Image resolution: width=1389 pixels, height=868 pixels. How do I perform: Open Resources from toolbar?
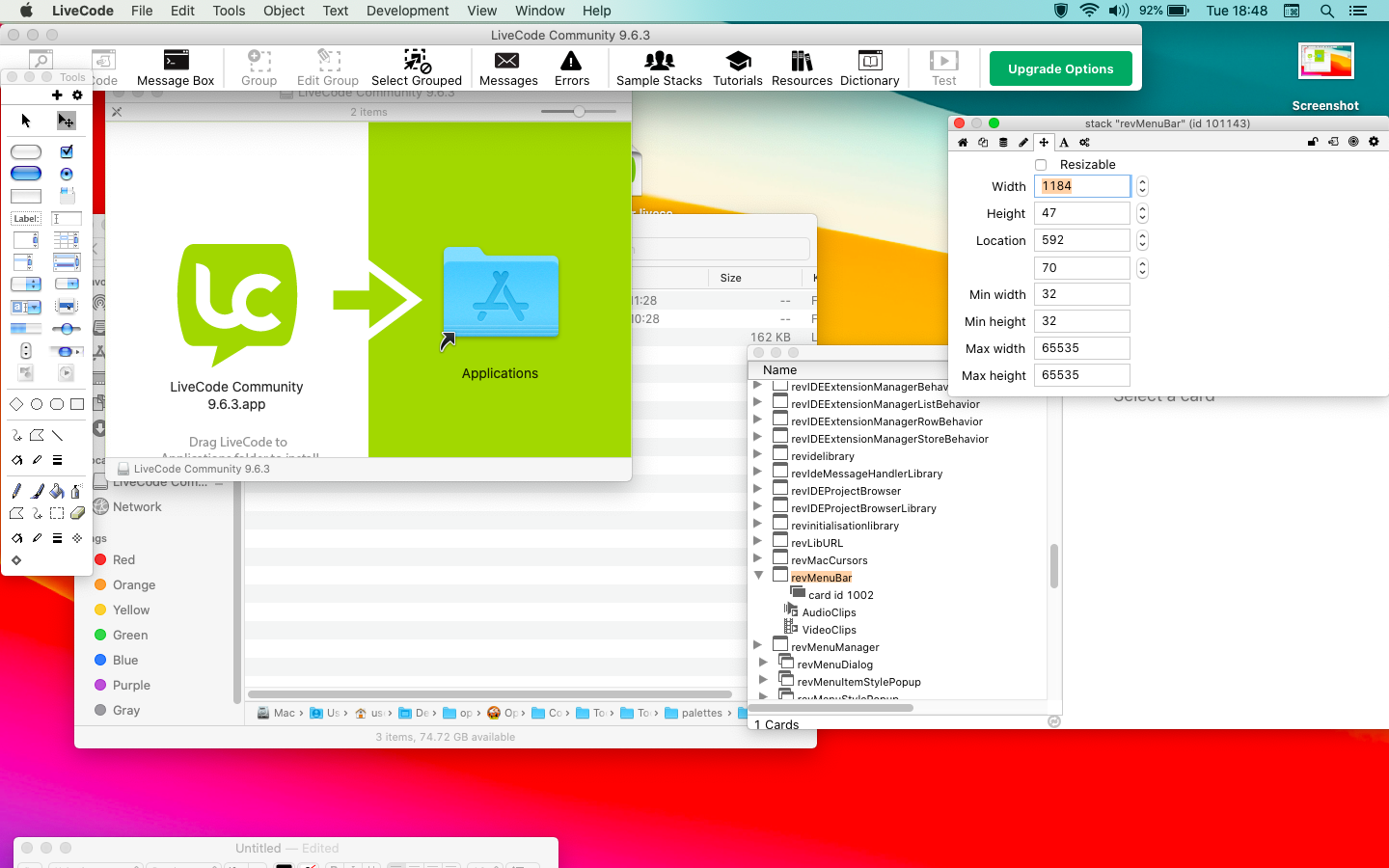[x=802, y=68]
